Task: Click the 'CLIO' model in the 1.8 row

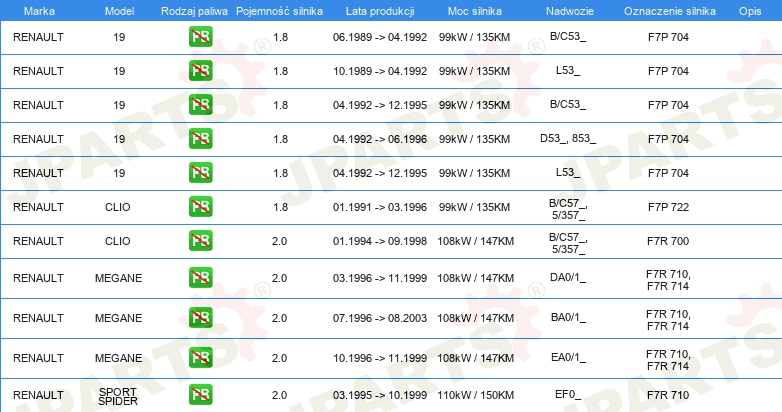Action: coord(118,207)
